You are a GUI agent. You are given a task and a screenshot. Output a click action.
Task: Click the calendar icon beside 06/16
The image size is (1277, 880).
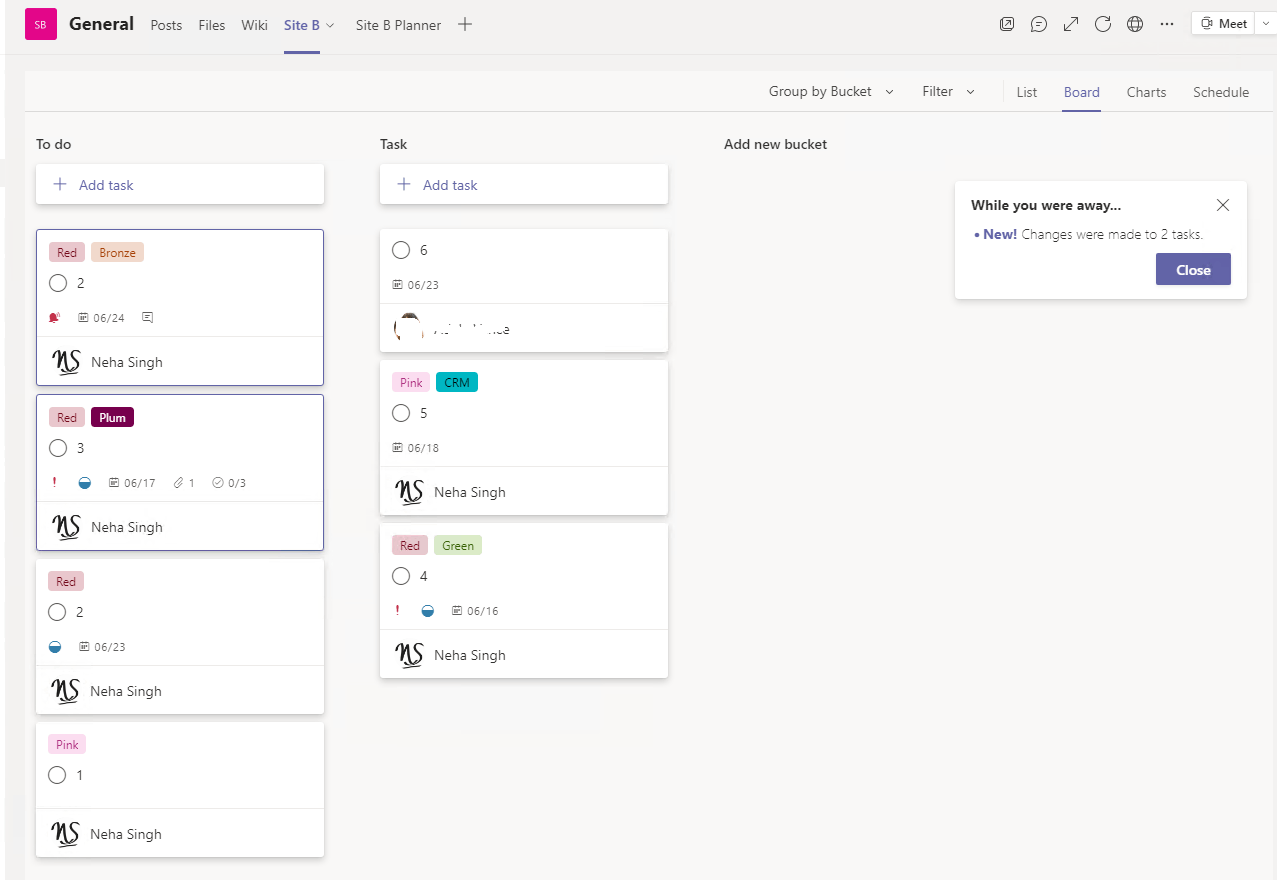(457, 611)
